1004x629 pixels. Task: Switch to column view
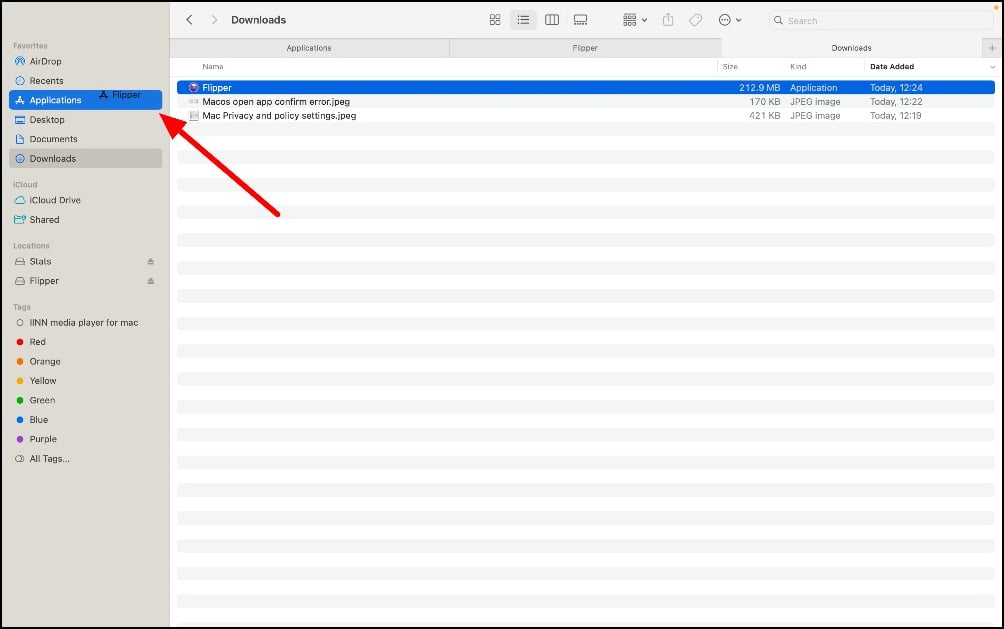551,20
